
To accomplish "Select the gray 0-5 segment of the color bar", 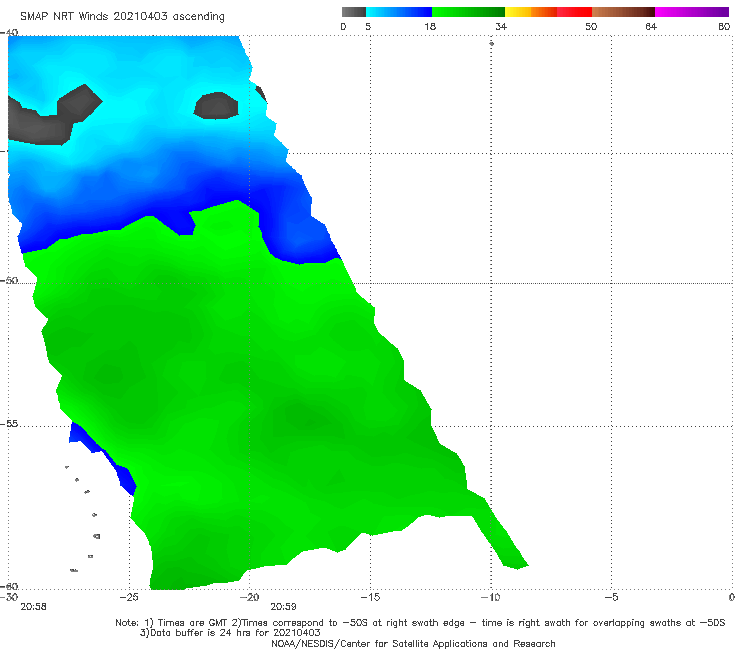I will (x=354, y=12).
